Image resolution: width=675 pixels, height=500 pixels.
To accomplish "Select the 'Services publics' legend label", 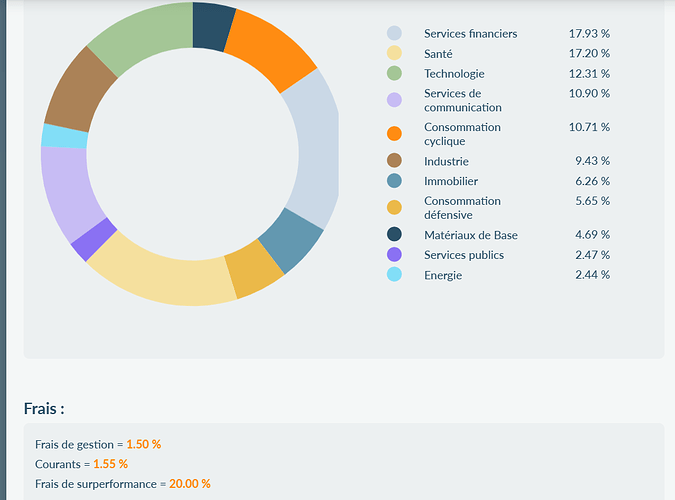I will [464, 255].
